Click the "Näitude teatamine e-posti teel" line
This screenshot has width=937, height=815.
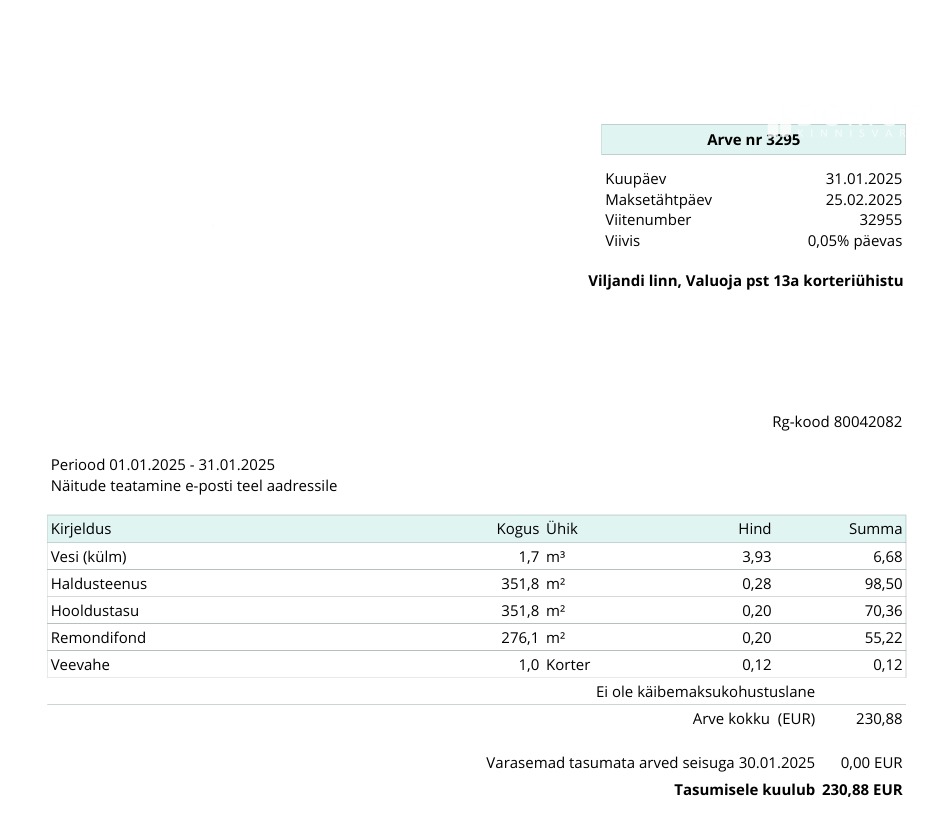click(194, 486)
